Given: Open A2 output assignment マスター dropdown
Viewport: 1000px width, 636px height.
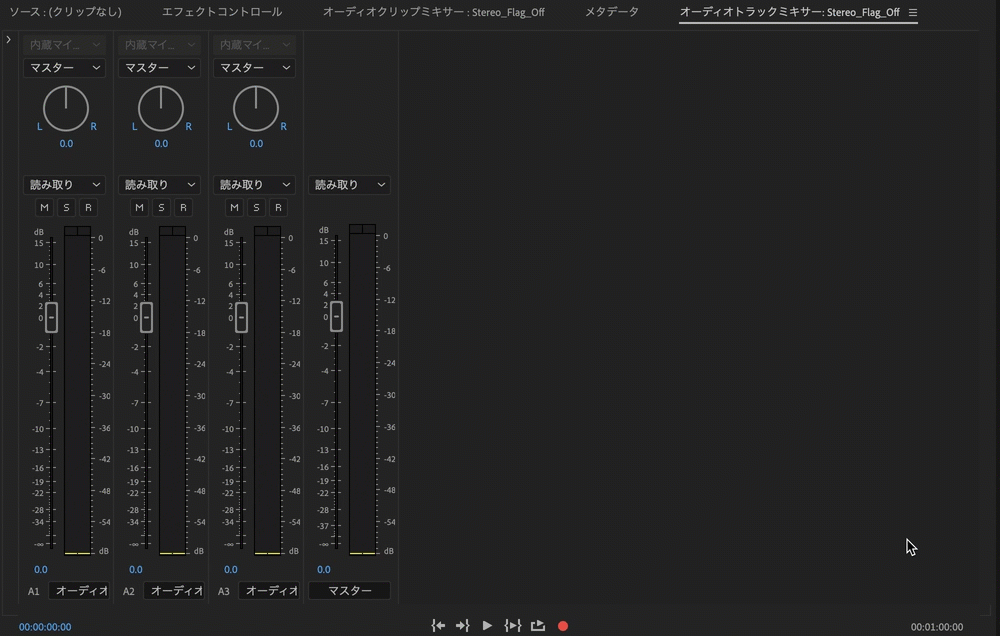Looking at the screenshot, I should point(159,68).
